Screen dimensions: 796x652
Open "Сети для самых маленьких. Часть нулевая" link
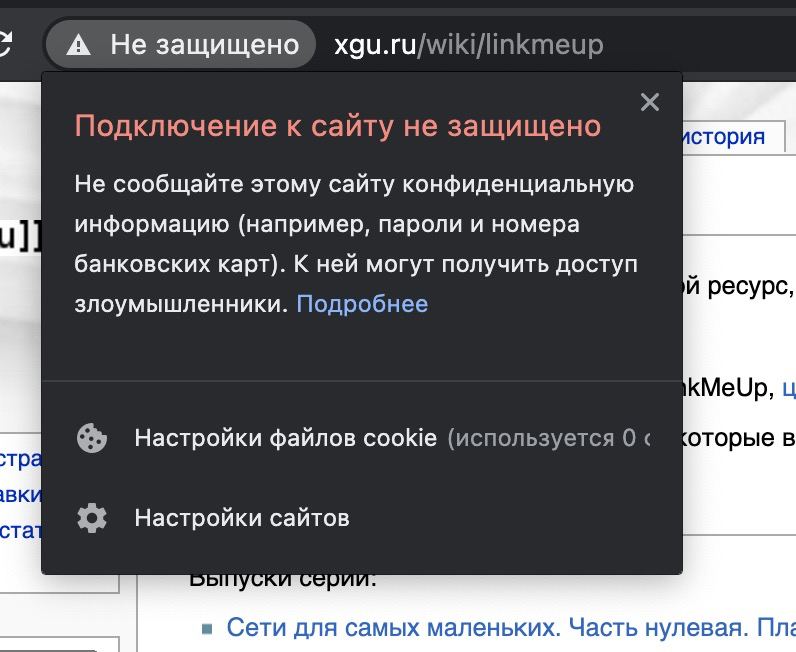pyautogui.click(x=511, y=628)
